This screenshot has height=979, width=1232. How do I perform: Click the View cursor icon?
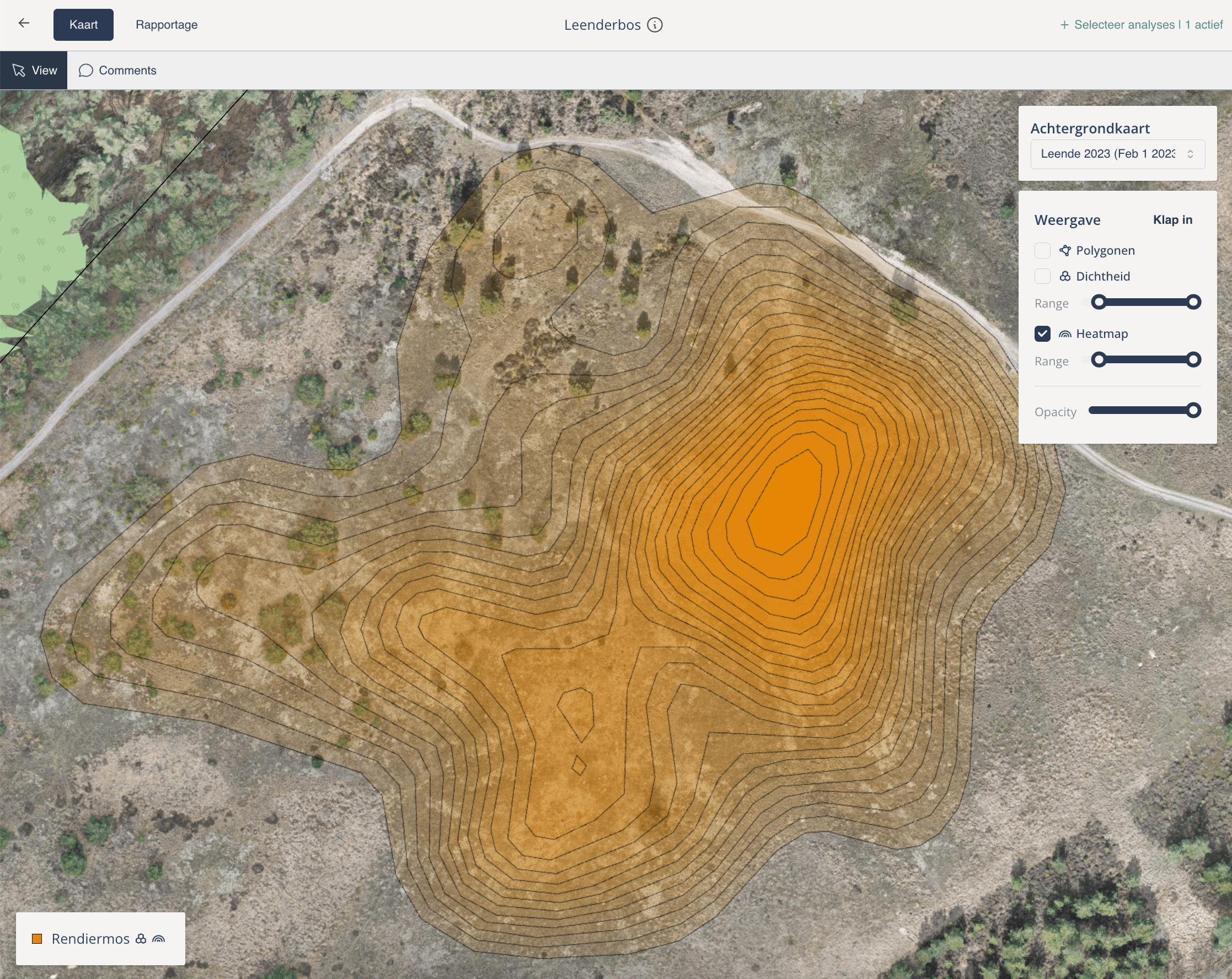[19, 70]
